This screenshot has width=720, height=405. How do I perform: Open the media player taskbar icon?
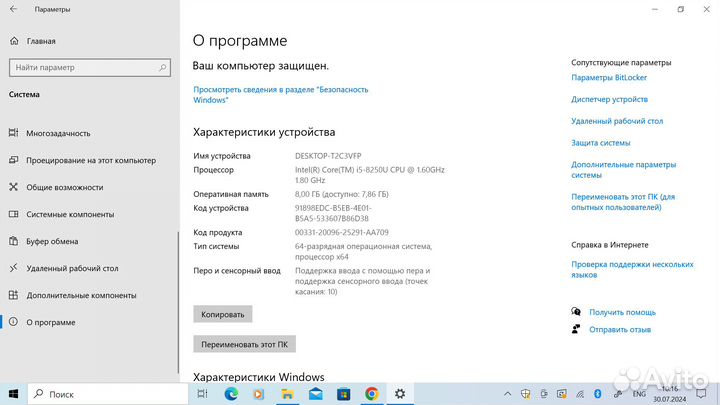259,394
